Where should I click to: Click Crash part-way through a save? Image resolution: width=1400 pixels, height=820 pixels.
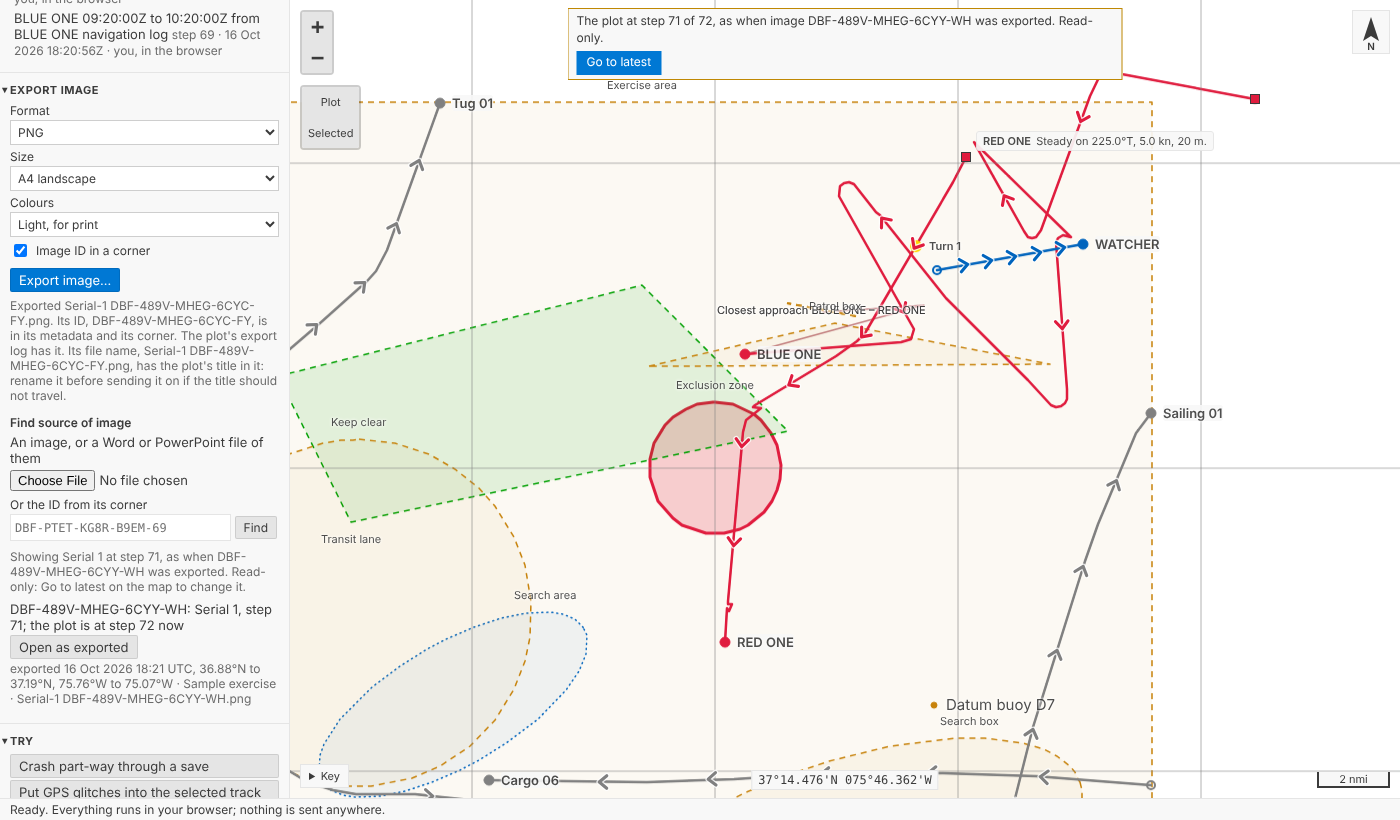click(144, 766)
